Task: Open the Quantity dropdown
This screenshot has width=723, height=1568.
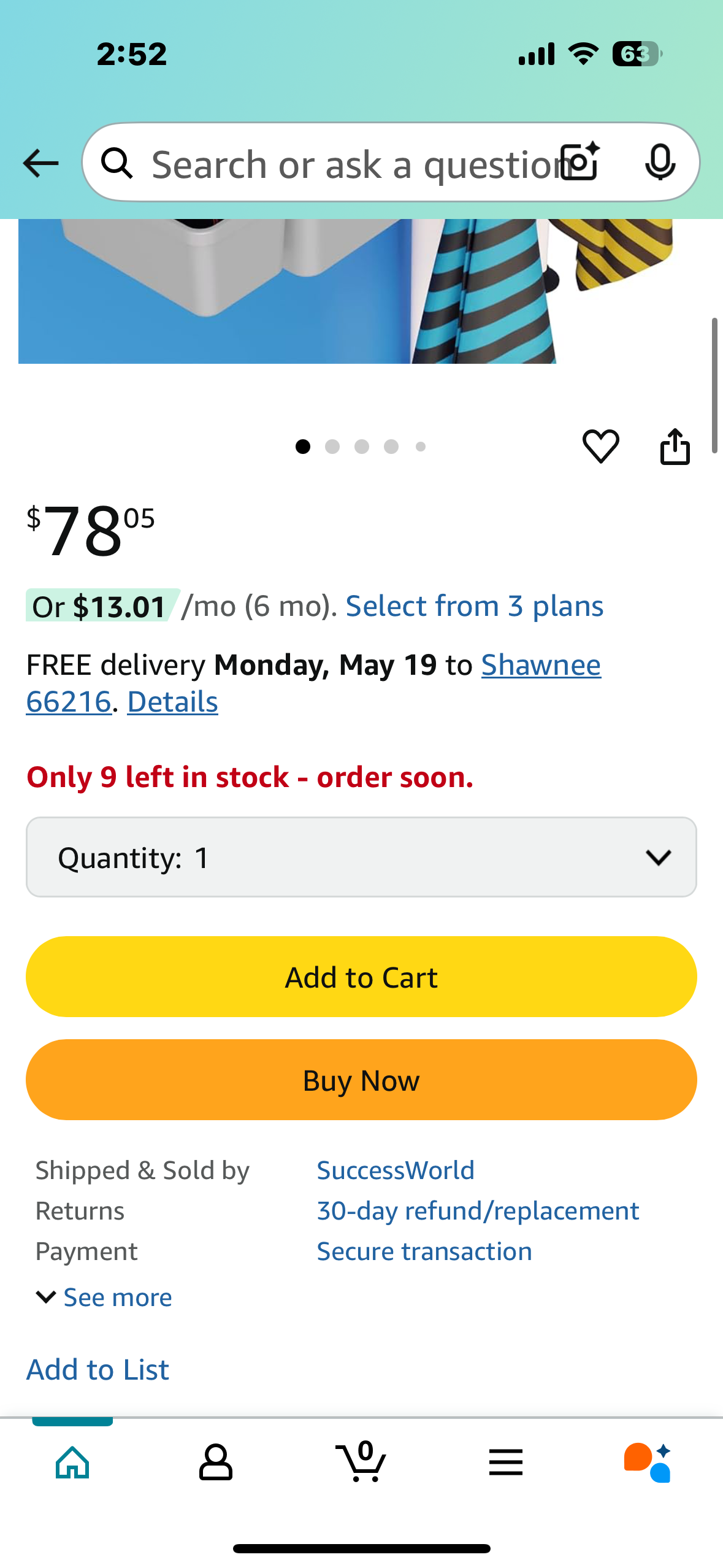Action: point(361,857)
